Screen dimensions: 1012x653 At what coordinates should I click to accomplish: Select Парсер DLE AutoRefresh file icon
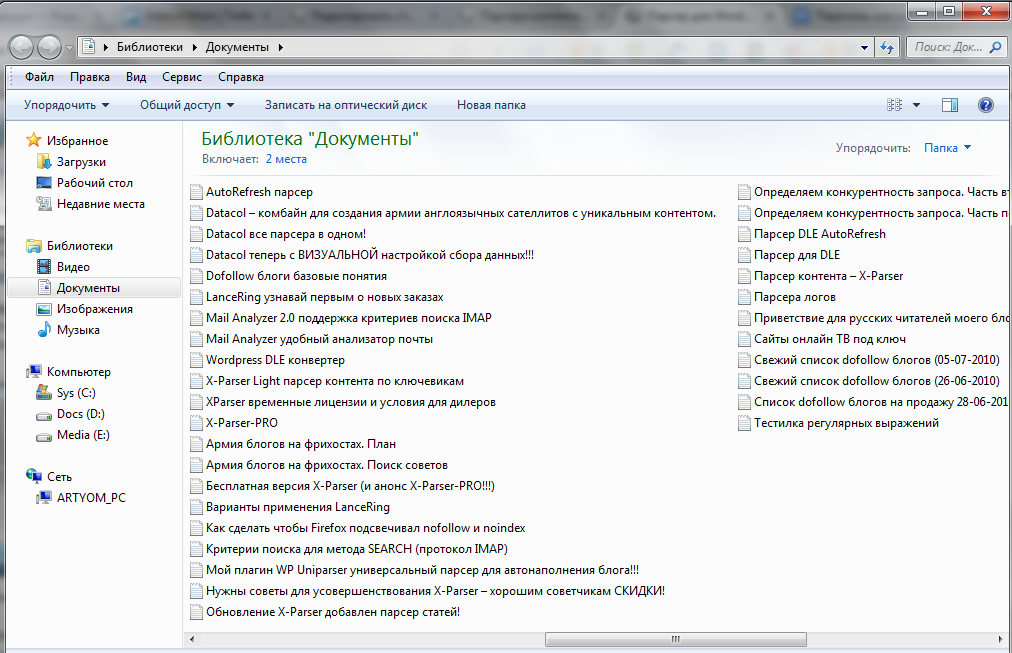744,234
